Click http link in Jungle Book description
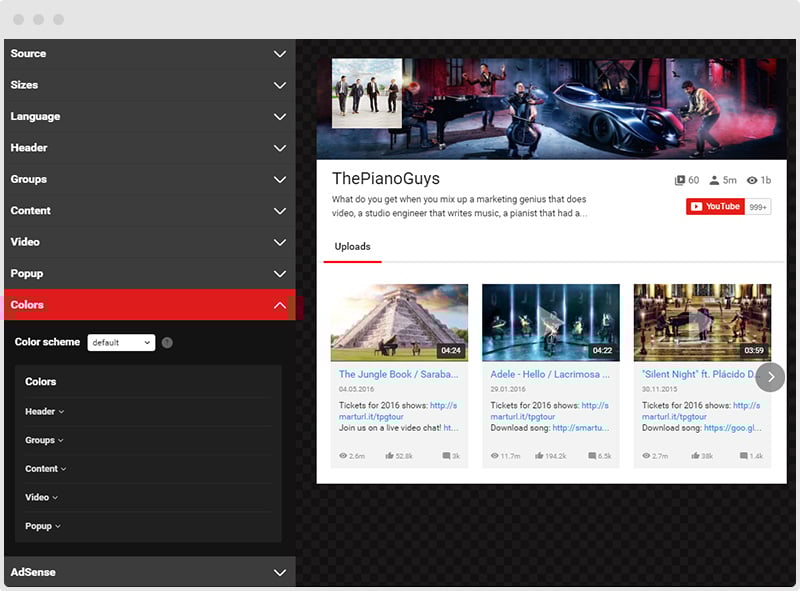The image size is (800, 591). click(443, 405)
